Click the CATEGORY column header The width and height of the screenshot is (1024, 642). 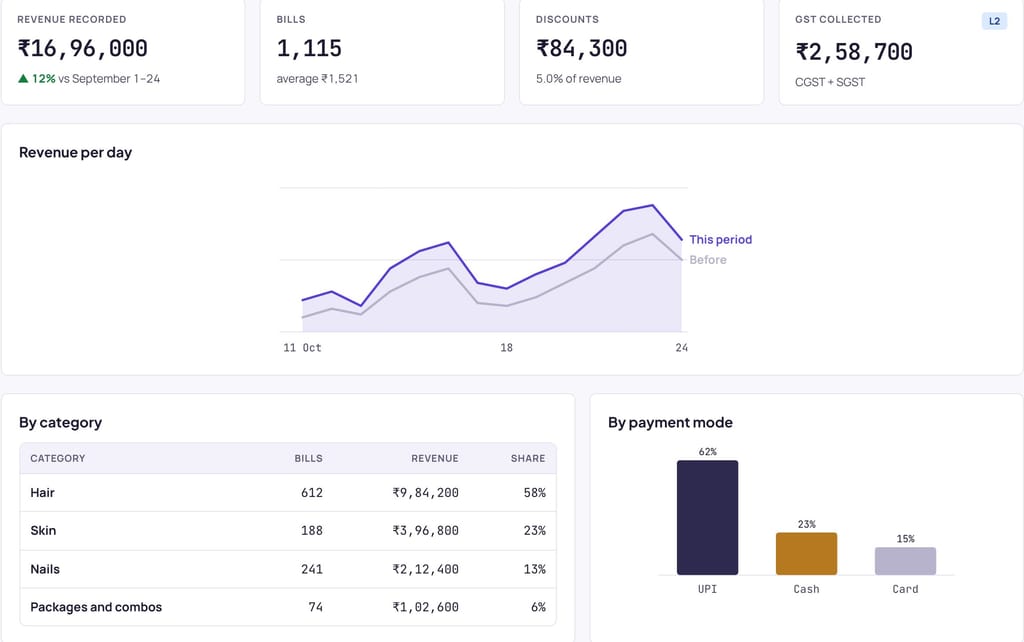click(x=57, y=458)
